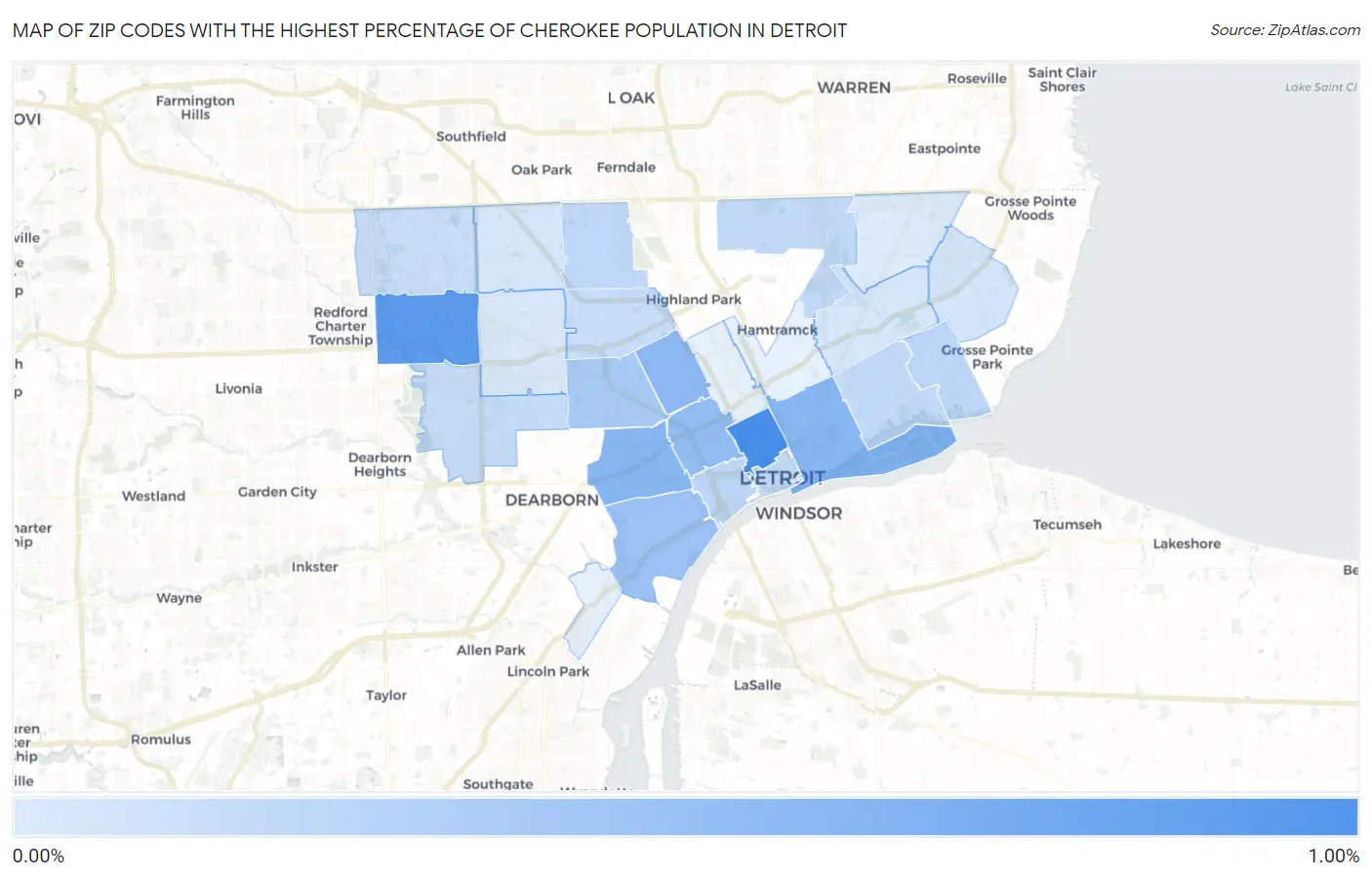Click the Livonia map label
This screenshot has width=1372, height=877.
[x=238, y=388]
